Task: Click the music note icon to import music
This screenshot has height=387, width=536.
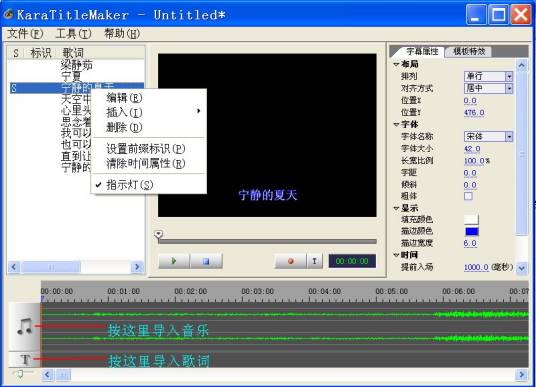Action: tap(25, 326)
